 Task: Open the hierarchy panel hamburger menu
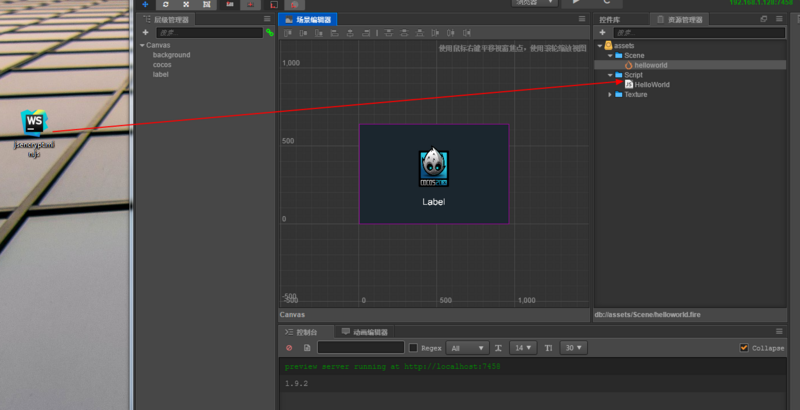(267, 19)
